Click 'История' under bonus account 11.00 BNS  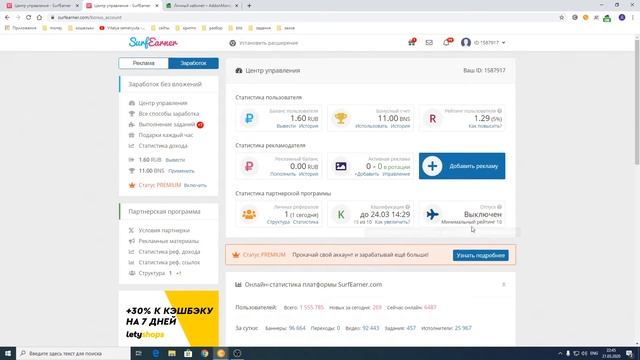pos(400,126)
